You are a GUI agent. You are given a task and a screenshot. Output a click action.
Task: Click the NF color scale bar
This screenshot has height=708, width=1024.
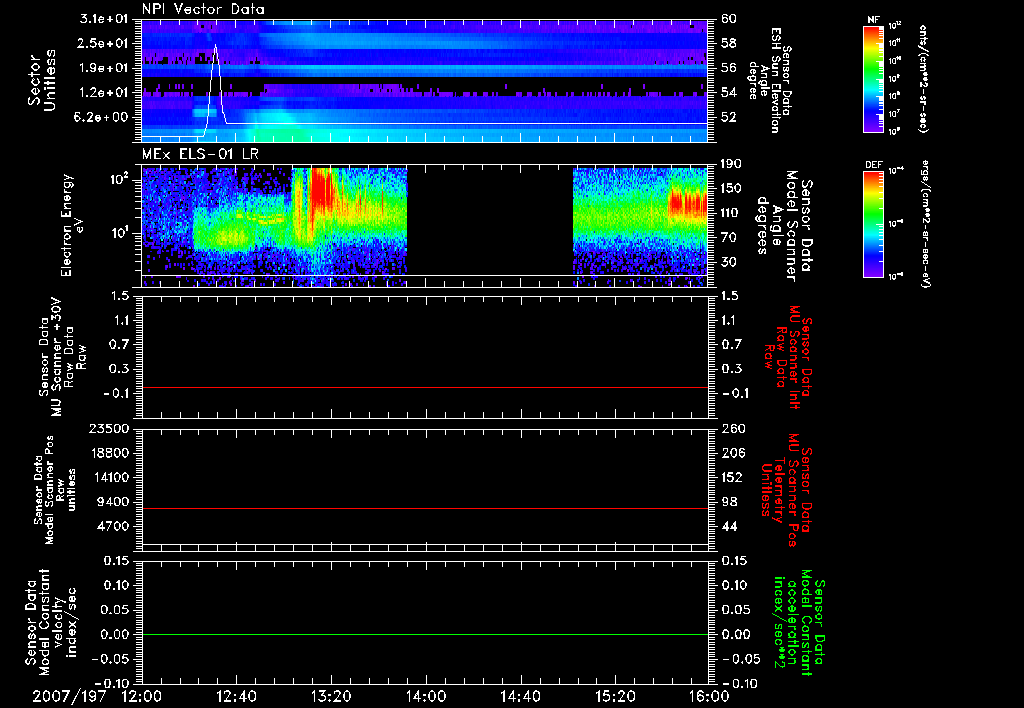coord(874,78)
